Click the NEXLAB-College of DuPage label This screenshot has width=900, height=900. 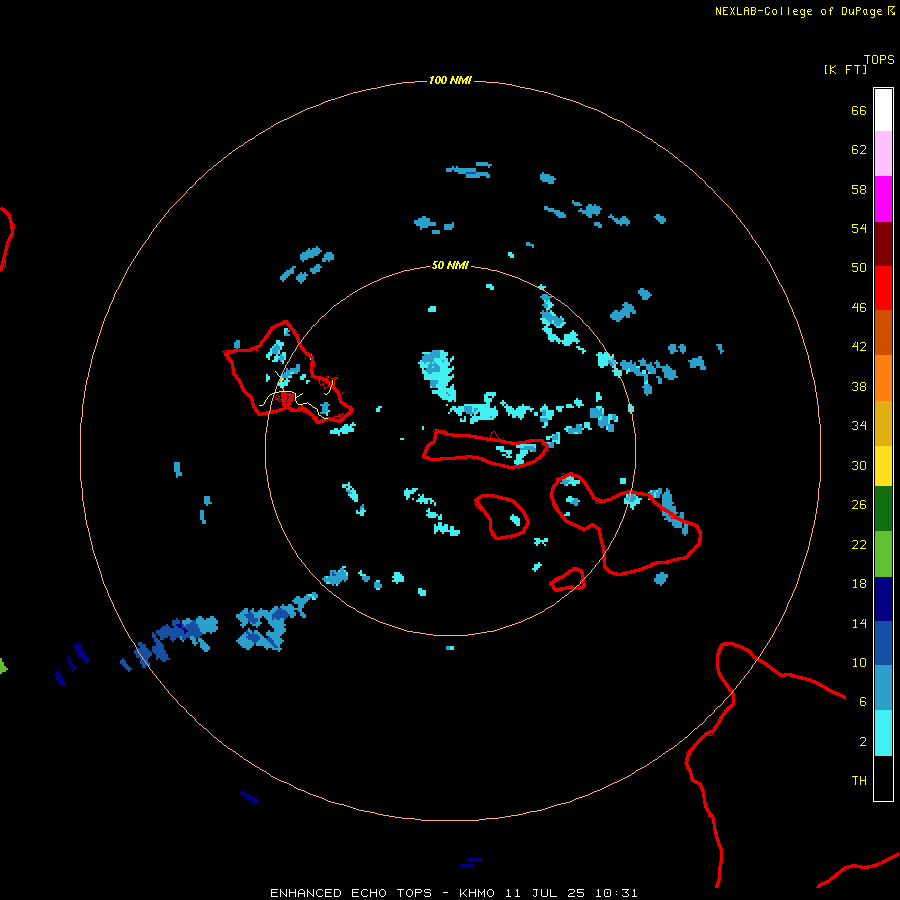(798, 11)
